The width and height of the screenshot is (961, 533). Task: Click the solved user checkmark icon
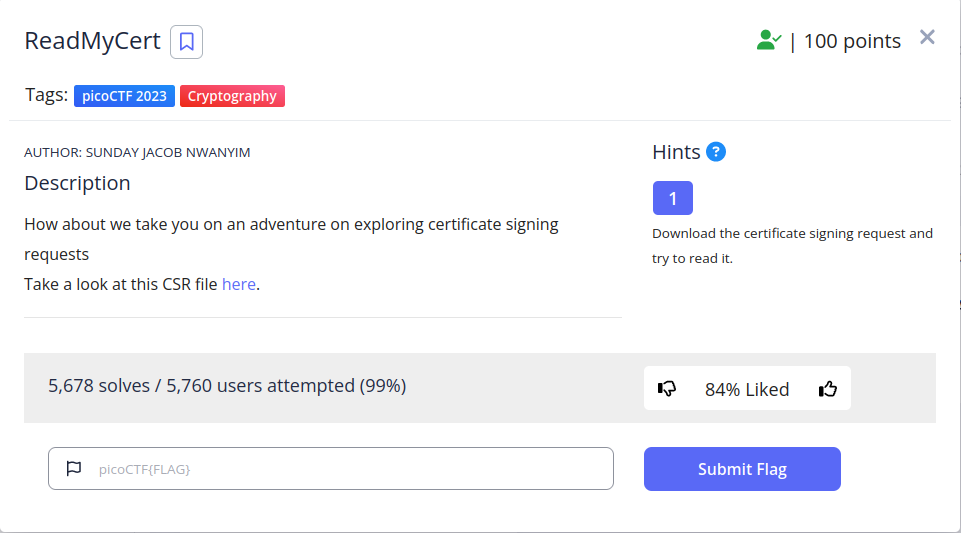[768, 40]
